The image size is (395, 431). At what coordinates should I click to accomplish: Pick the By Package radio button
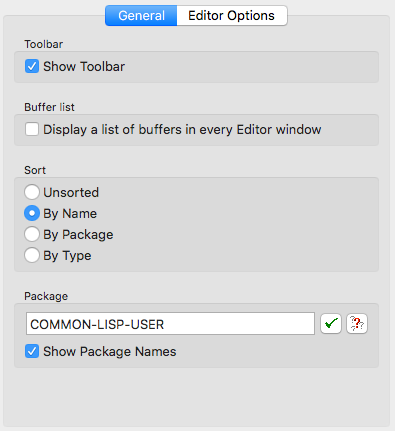(x=32, y=234)
